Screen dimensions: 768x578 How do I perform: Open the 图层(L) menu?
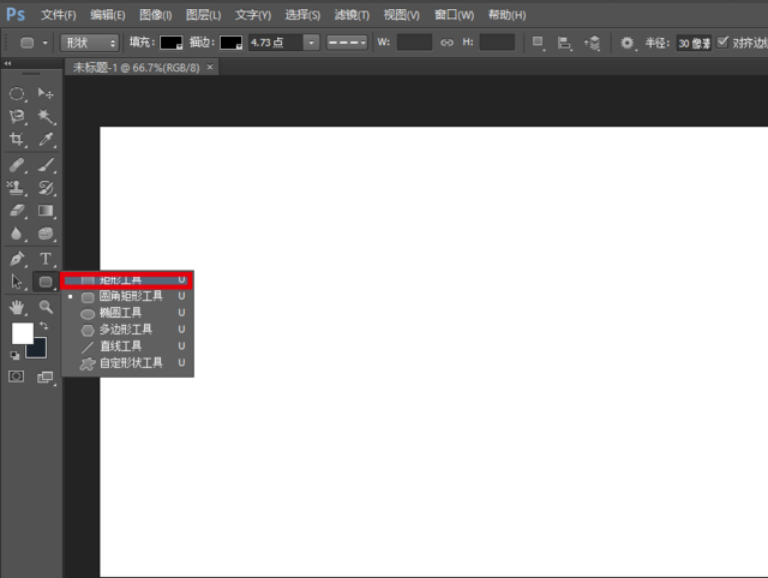(x=203, y=15)
